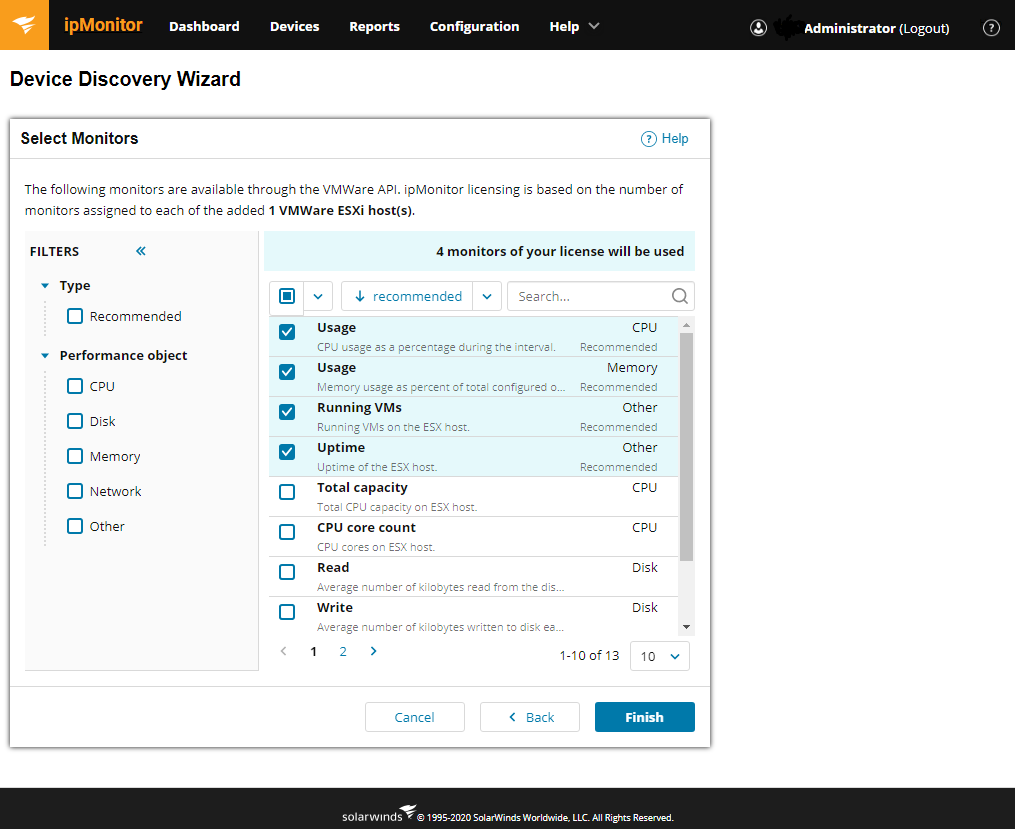Toggle sort direction on recommended button
Screen dimensions: 1015x829
click(407, 296)
